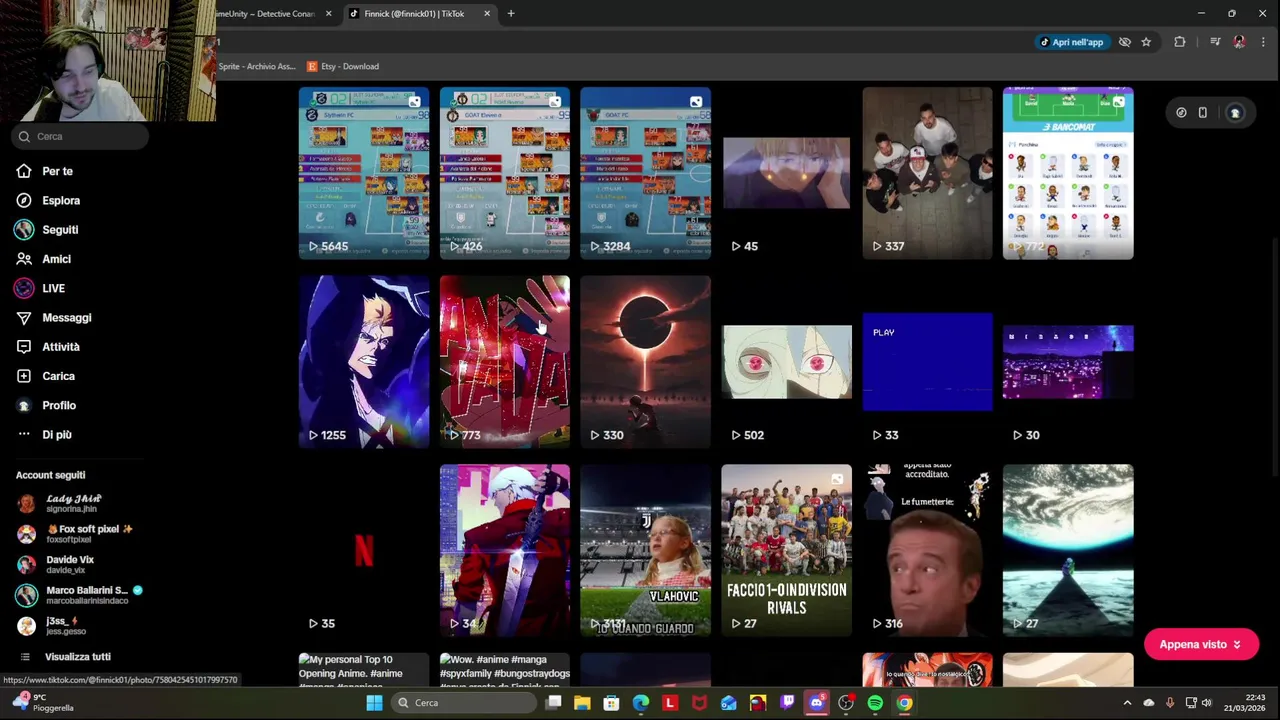
Task: Go to Seguiti in sidebar
Action: click(x=47, y=230)
